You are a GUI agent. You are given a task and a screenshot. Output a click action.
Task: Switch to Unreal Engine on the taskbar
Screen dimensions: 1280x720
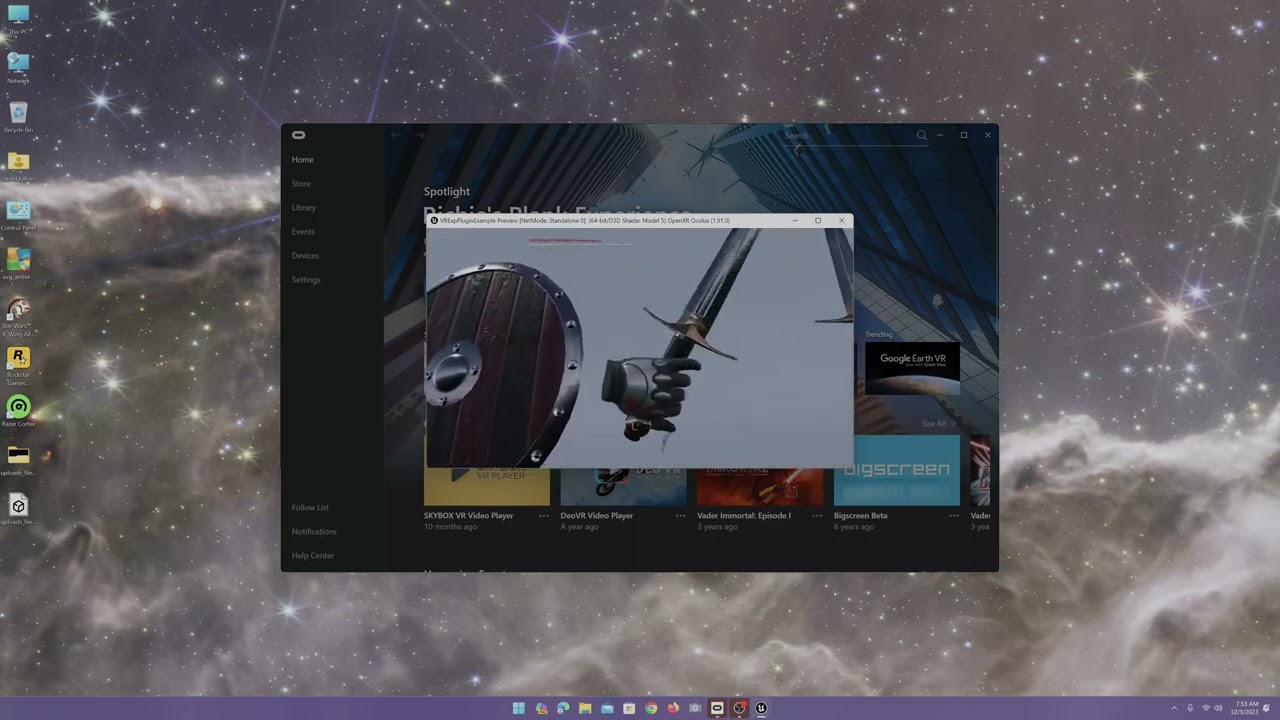click(x=761, y=708)
